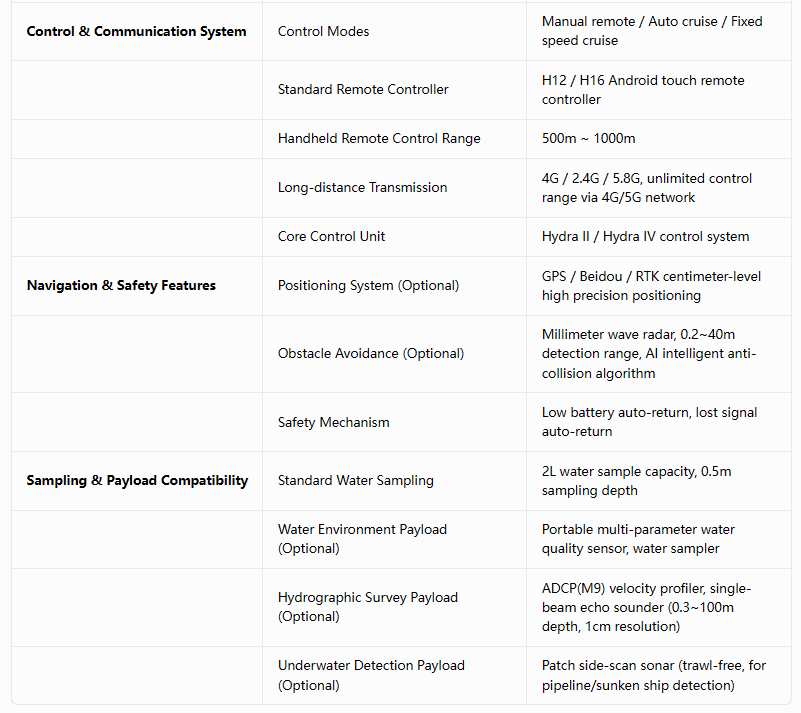This screenshot has height=713, width=801.
Task: Click the Safety Mechanism label
Action: 334,422
